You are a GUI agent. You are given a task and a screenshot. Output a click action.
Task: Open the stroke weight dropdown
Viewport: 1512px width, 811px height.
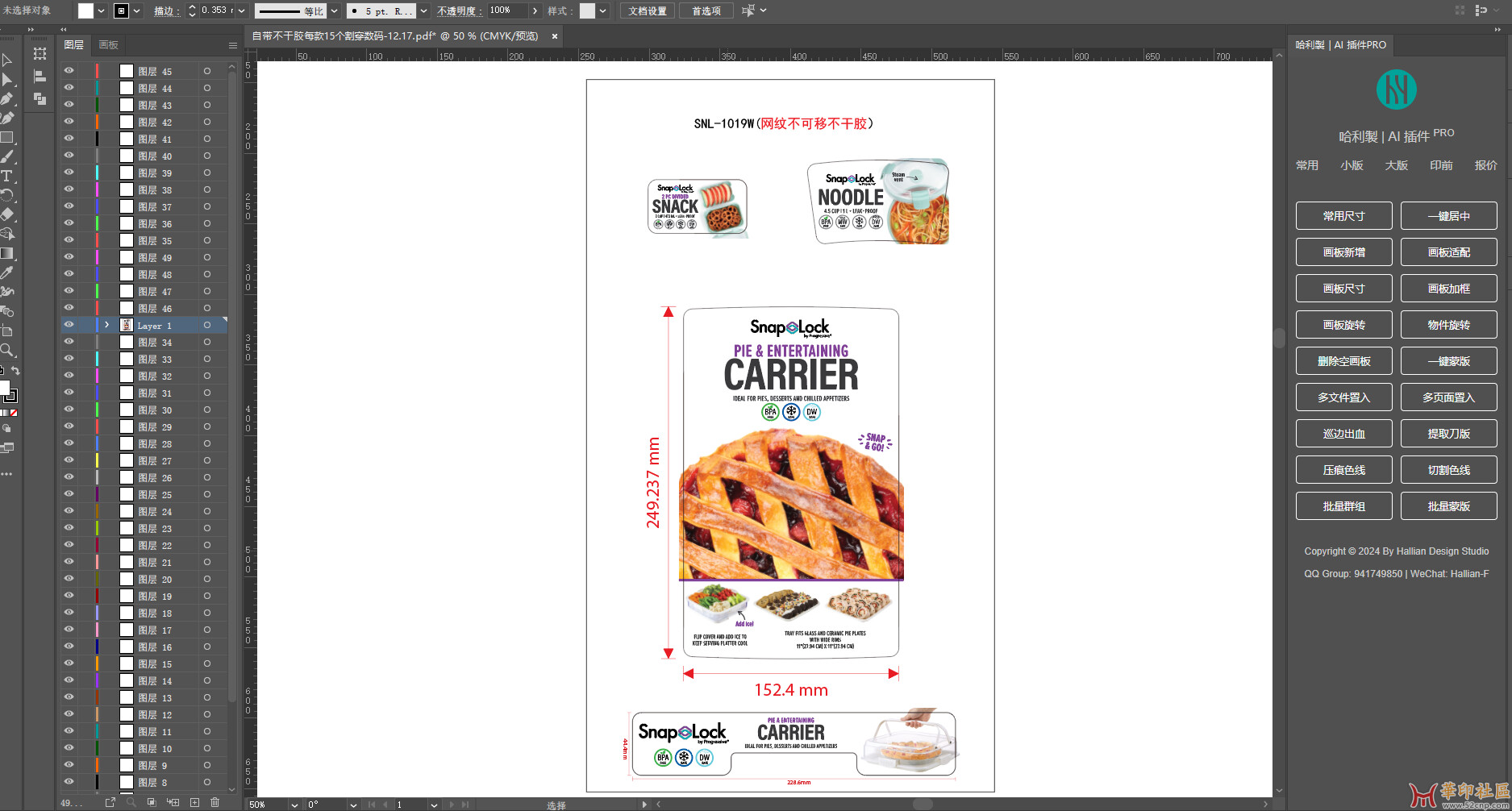pyautogui.click(x=240, y=10)
